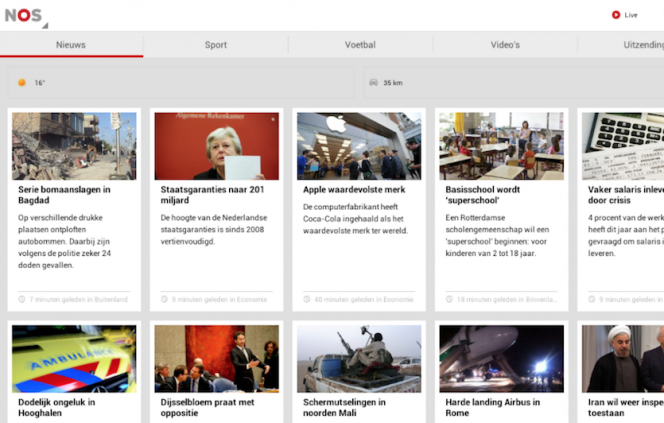This screenshot has width=664, height=423.
Task: Click clock icon under Bagdad article
Action: click(x=22, y=299)
